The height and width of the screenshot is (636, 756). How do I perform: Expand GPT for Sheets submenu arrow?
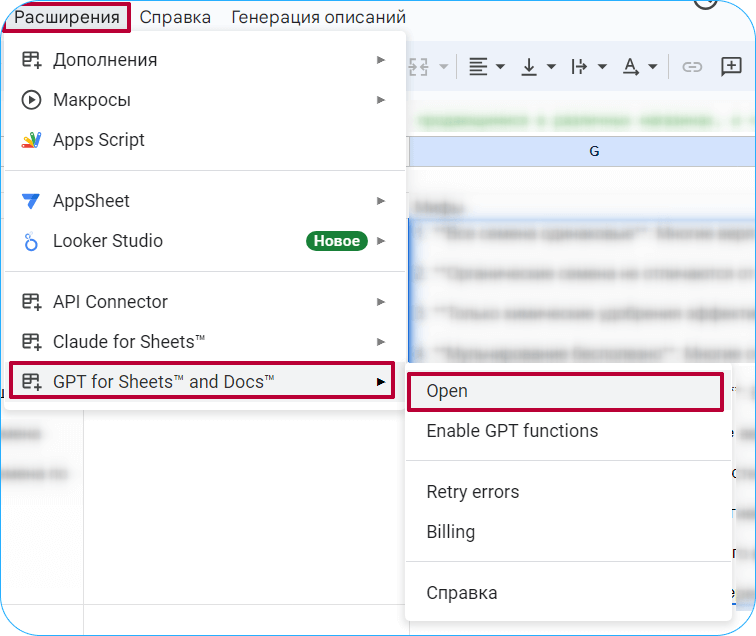[381, 382]
